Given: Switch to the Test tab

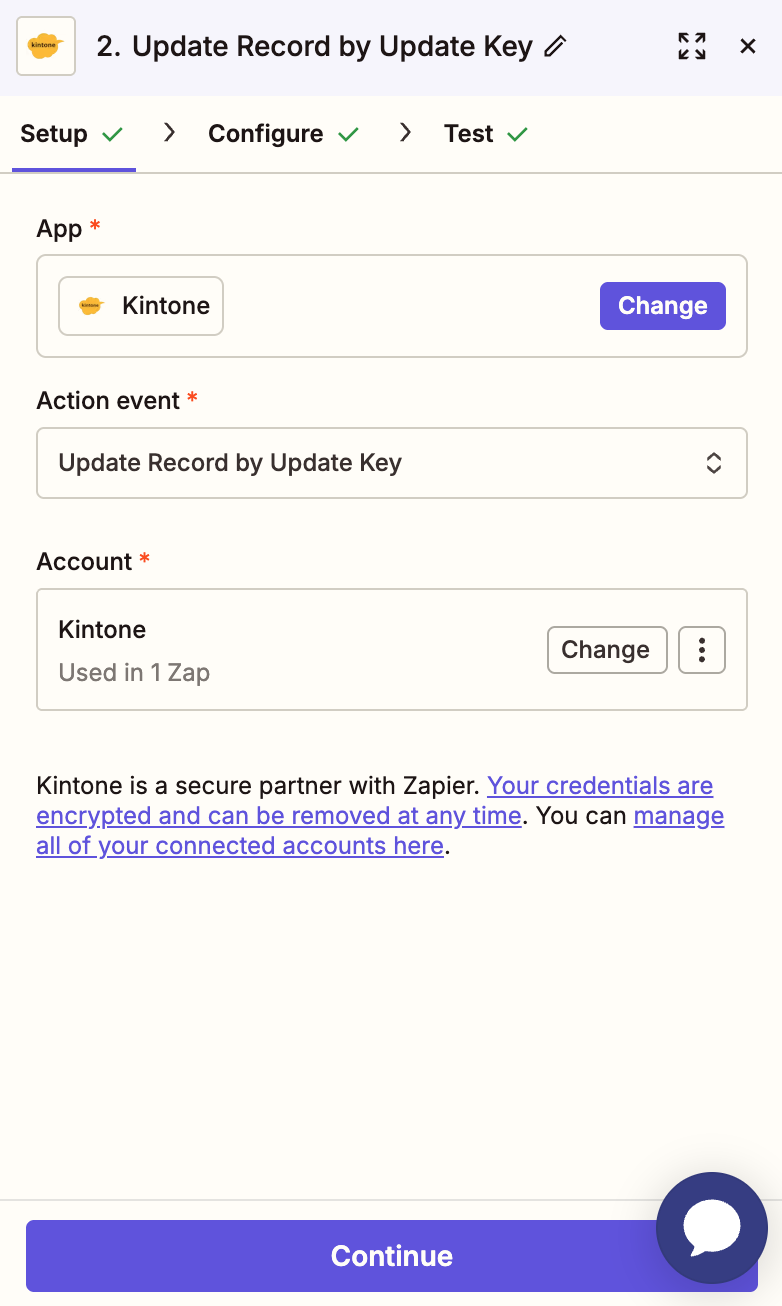Looking at the screenshot, I should point(466,132).
